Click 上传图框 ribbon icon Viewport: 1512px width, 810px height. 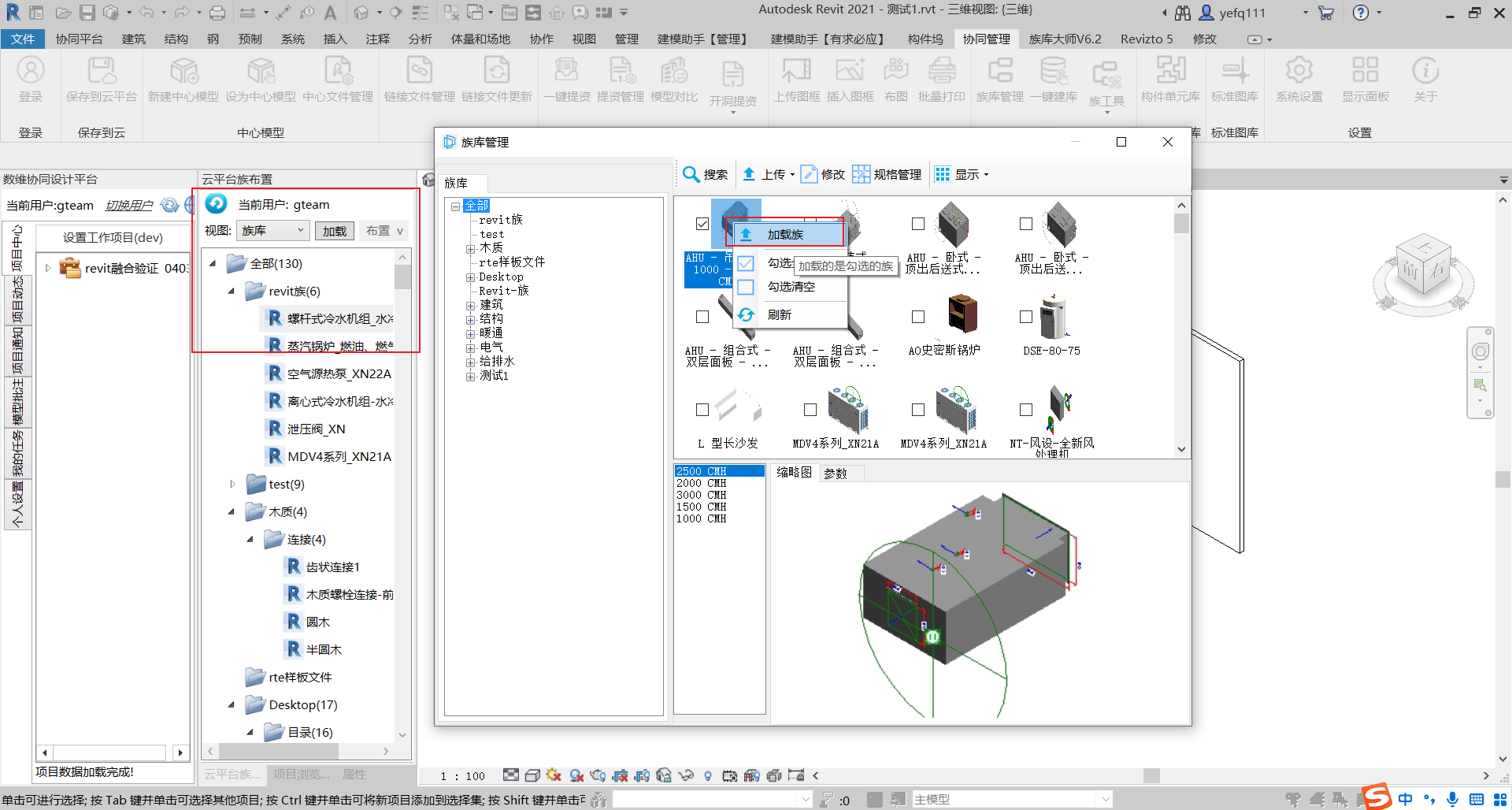797,71
